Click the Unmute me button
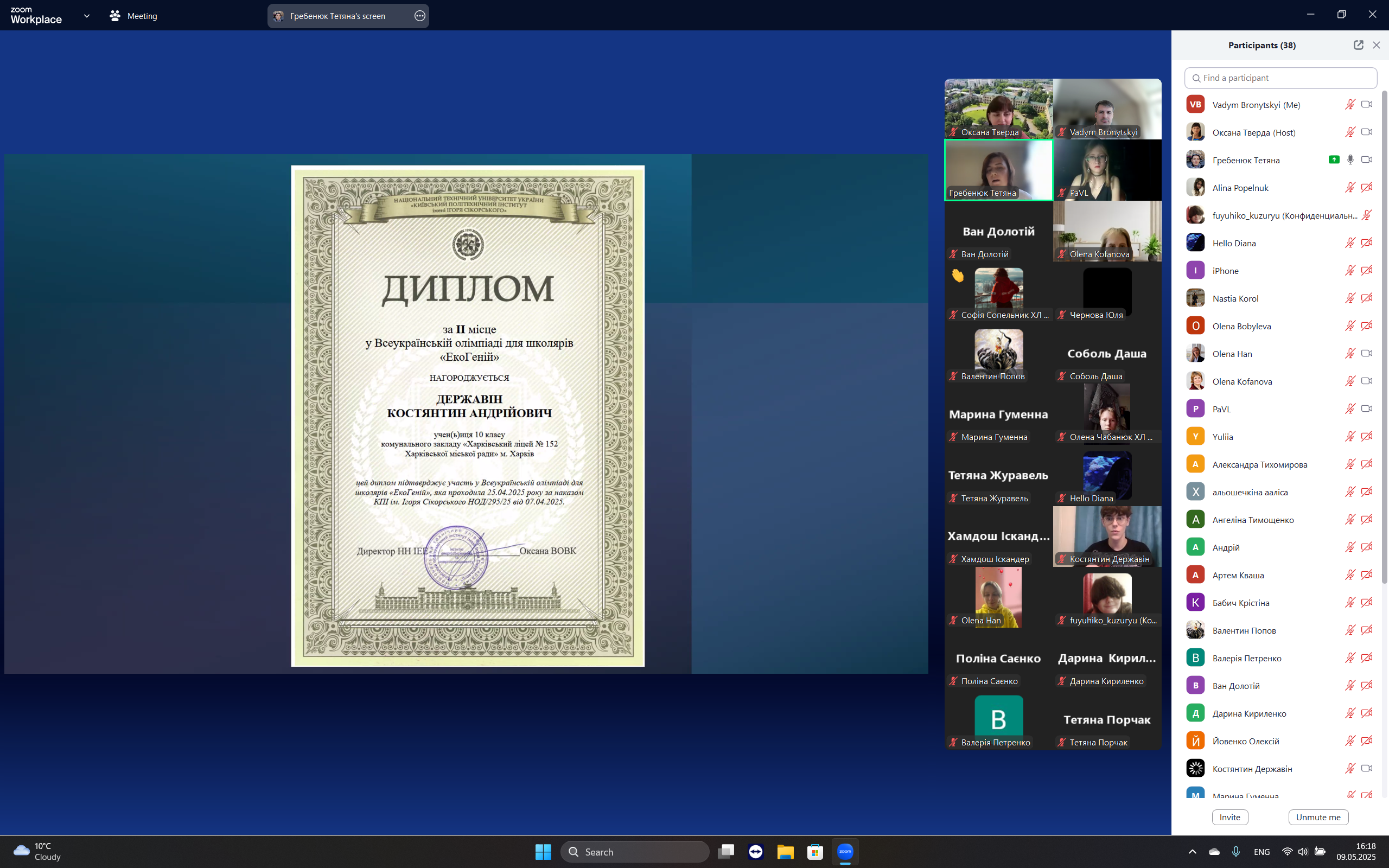This screenshot has width=1389, height=868. pyautogui.click(x=1318, y=817)
